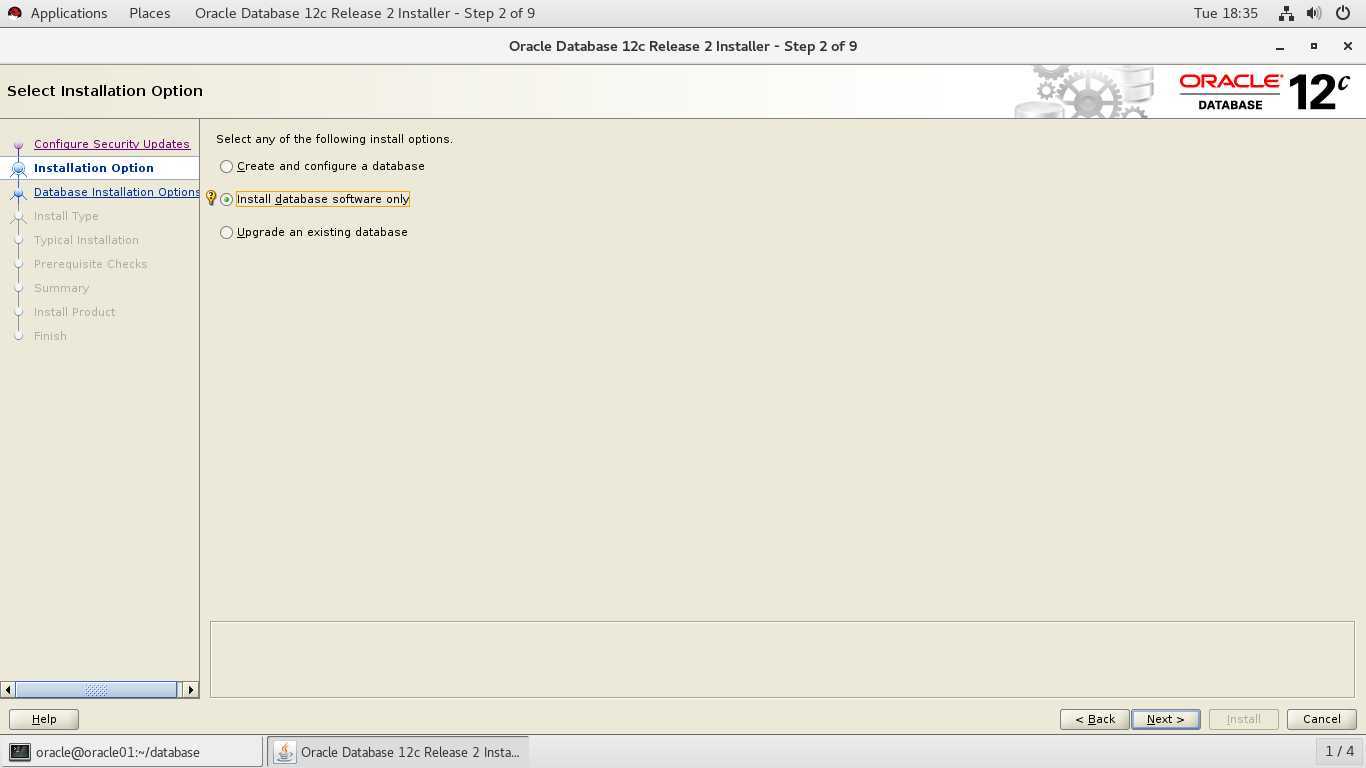Select 'Create and configure a database' option

pyautogui.click(x=322, y=166)
